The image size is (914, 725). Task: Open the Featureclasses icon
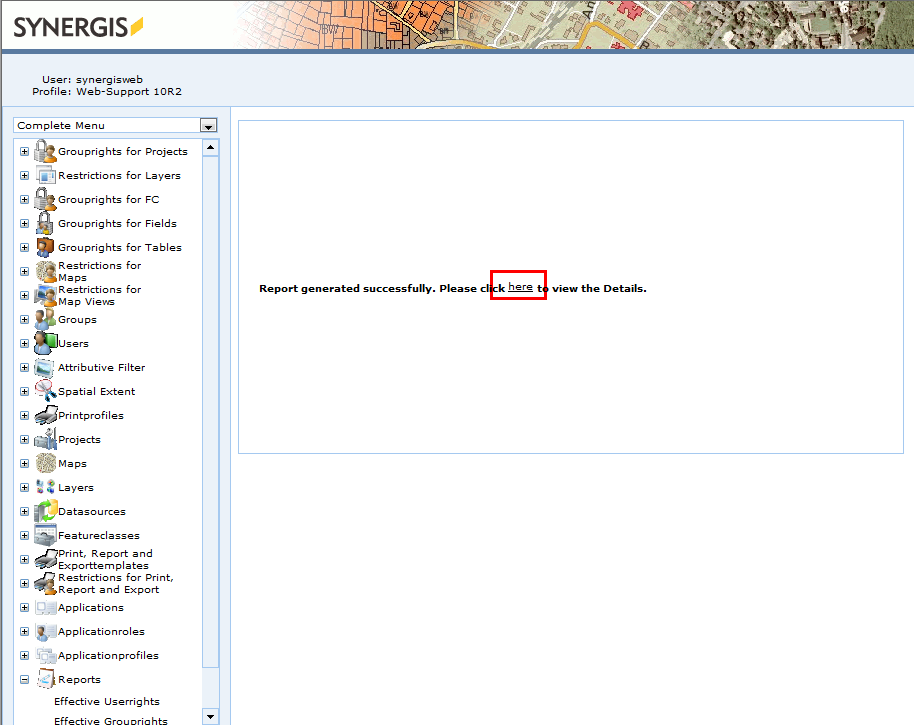pyautogui.click(x=45, y=535)
